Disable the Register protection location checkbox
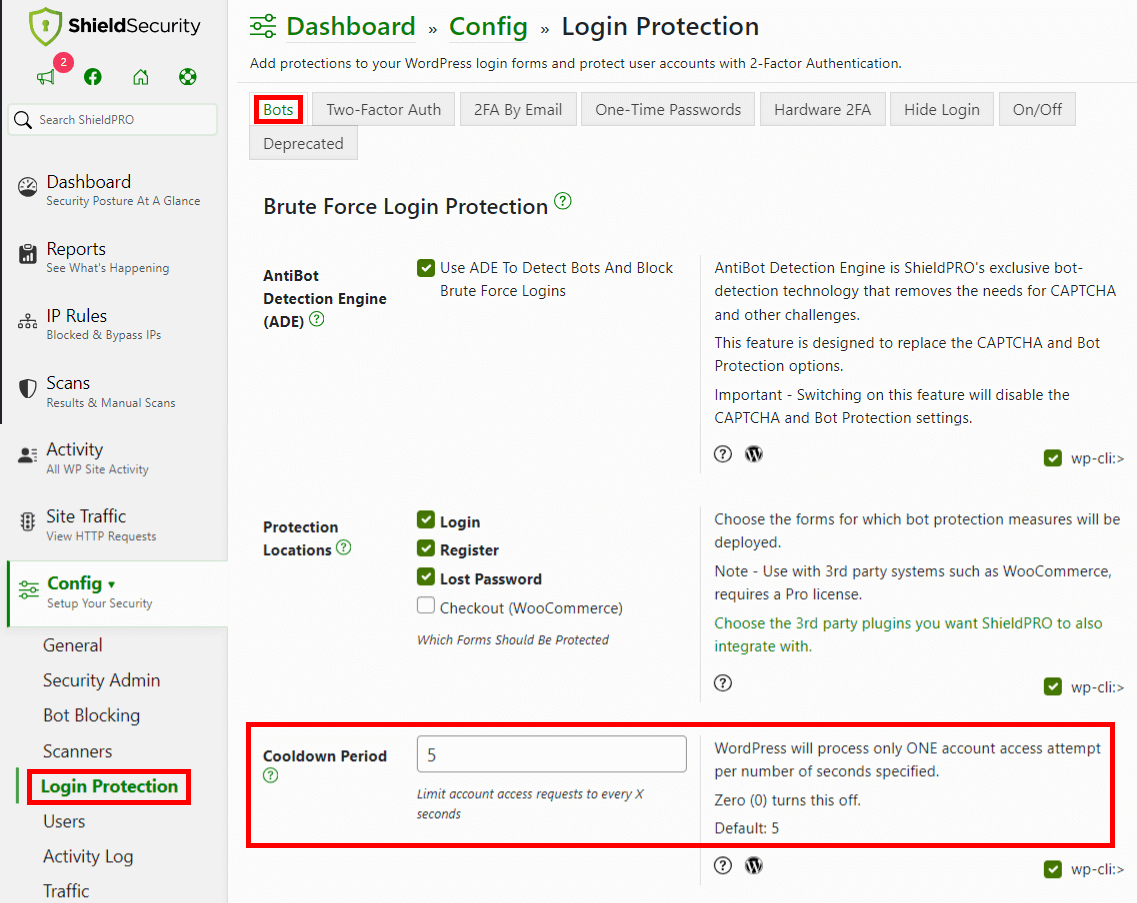This screenshot has width=1137, height=903. 426,549
